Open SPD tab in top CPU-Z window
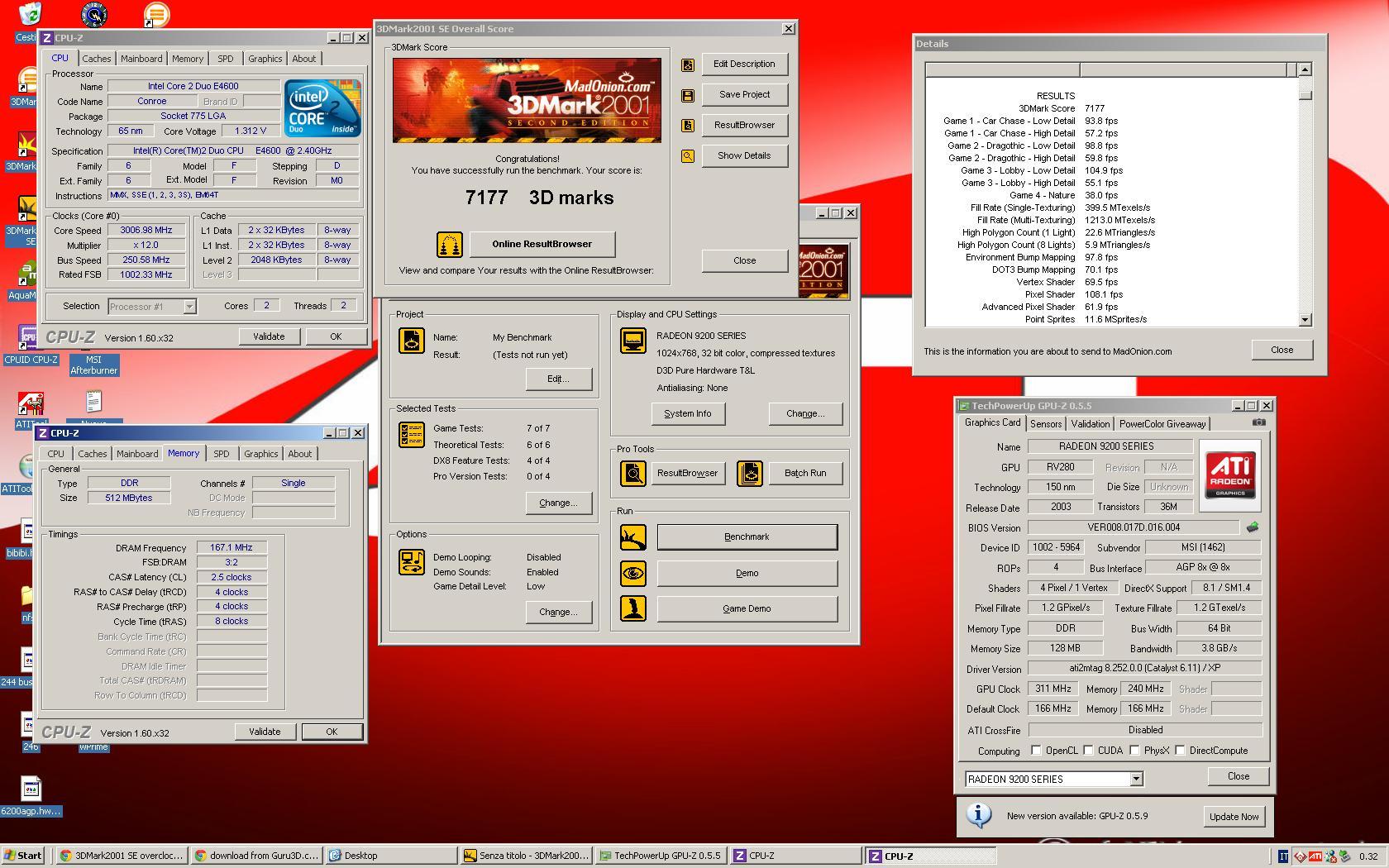Viewport: 1389px width, 868px height. click(225, 59)
